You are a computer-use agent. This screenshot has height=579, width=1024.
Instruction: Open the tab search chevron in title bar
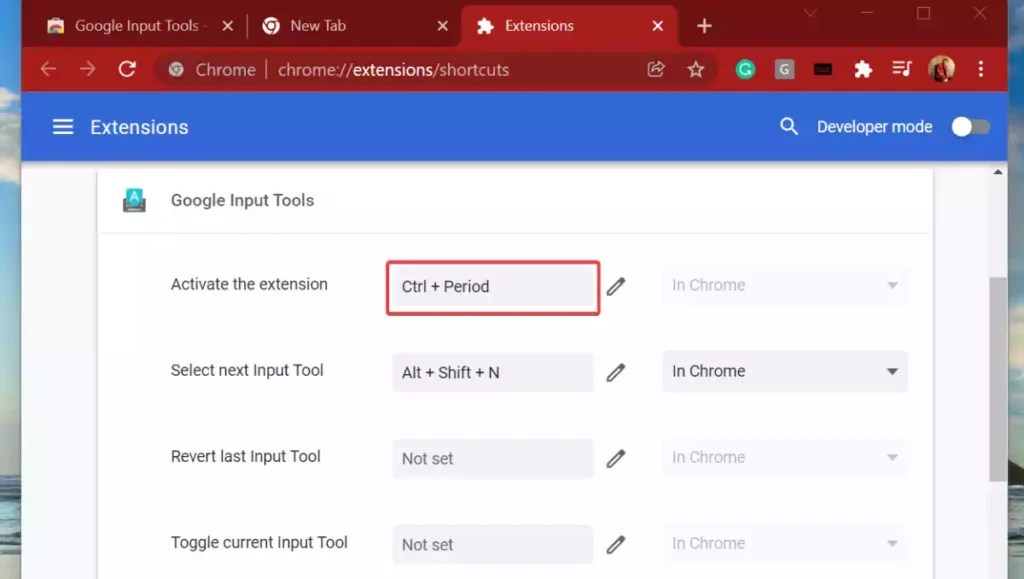pyautogui.click(x=810, y=13)
